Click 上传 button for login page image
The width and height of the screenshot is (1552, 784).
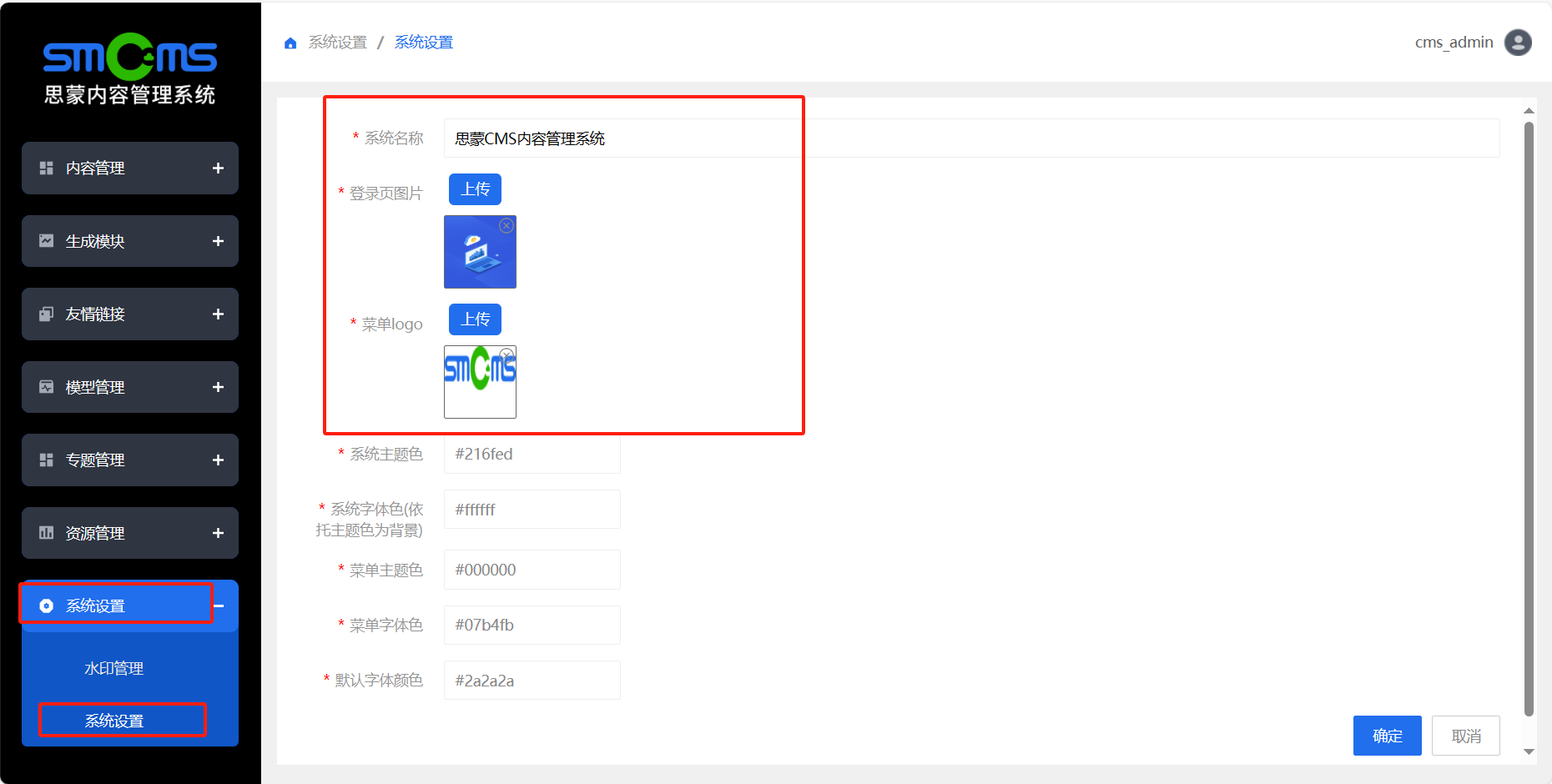tap(475, 189)
